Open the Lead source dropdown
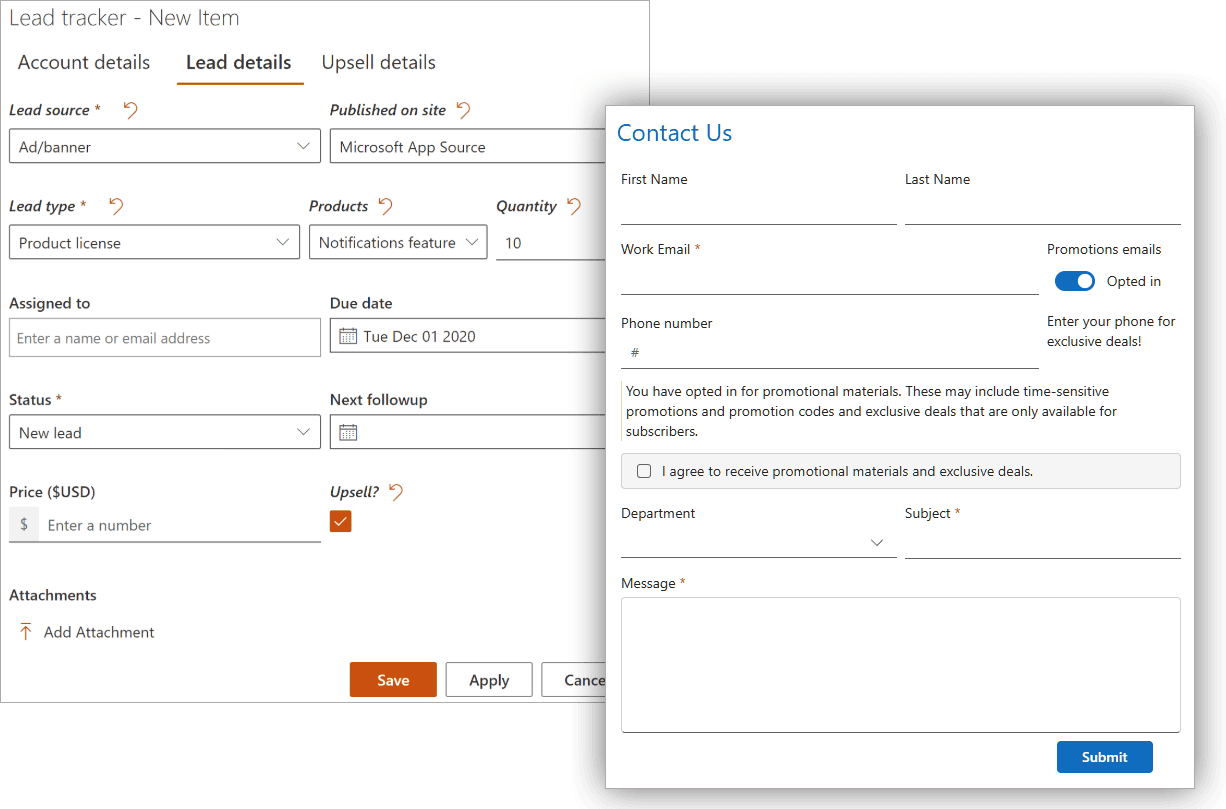 coord(165,146)
